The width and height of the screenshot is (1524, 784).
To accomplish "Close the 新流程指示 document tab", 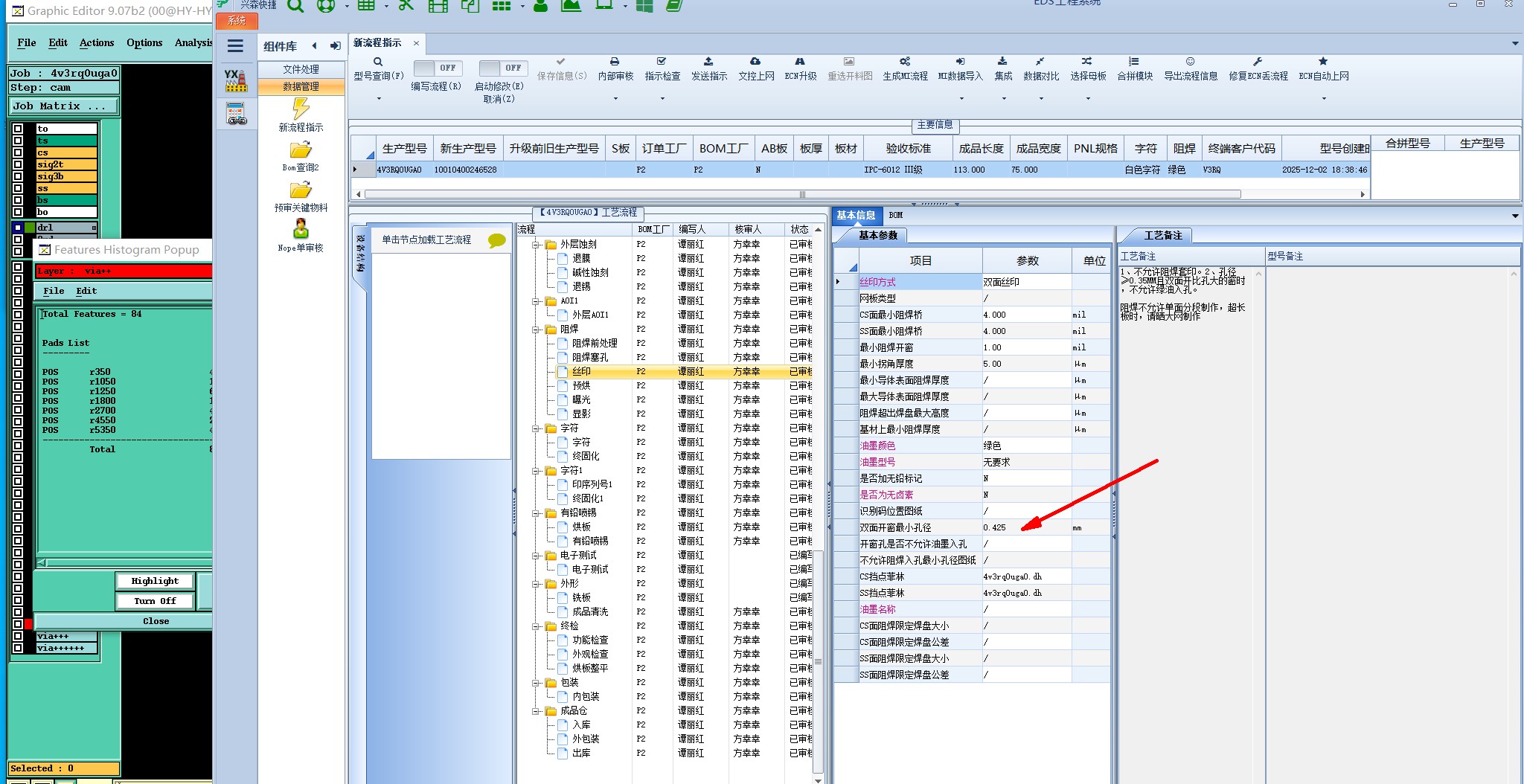I will coord(416,43).
